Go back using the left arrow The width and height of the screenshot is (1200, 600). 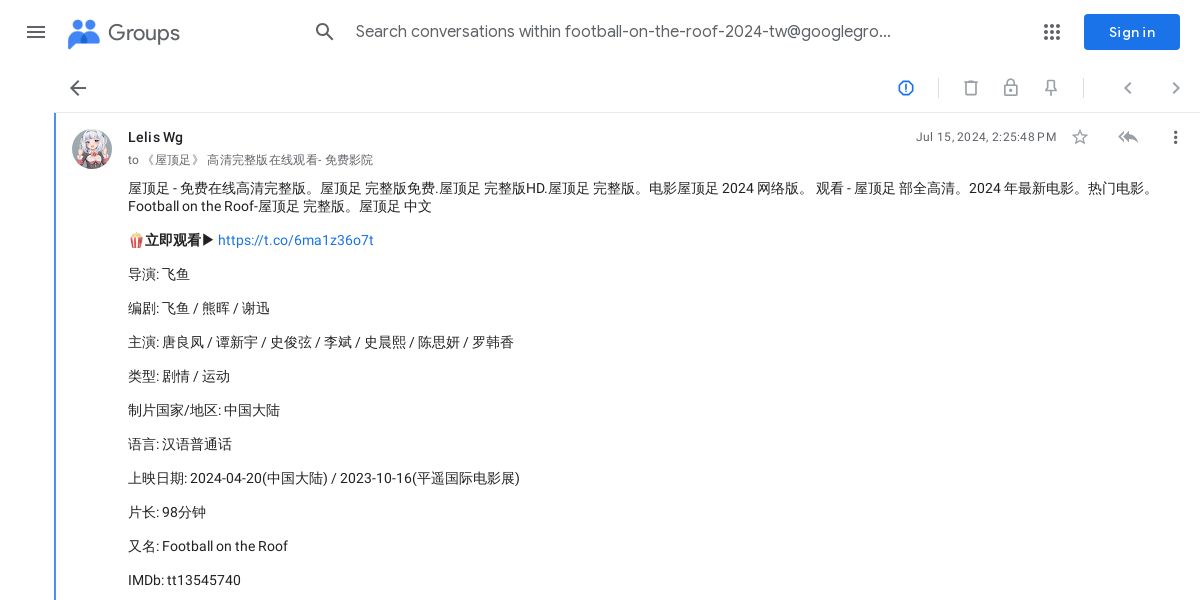point(78,88)
